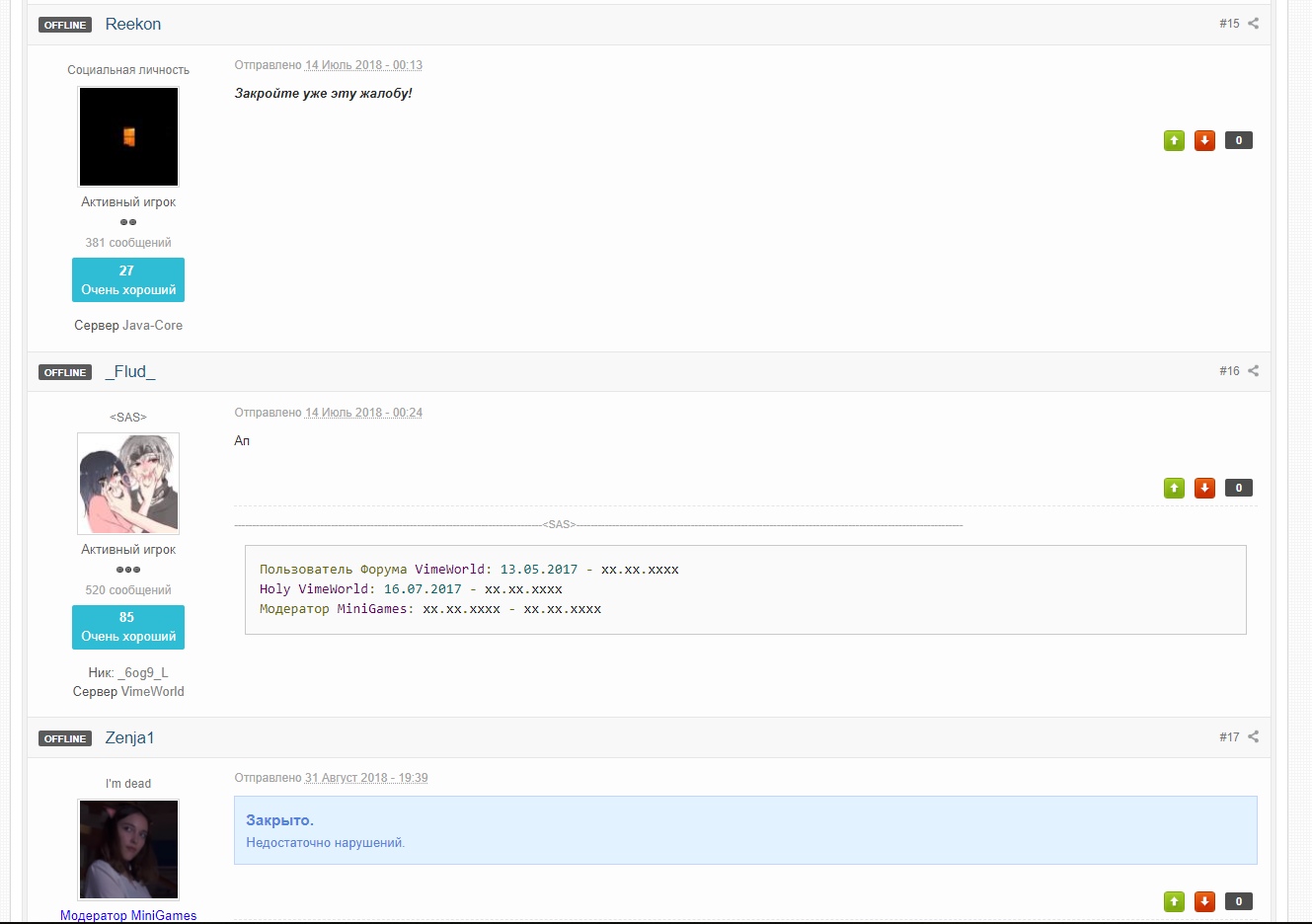This screenshot has height=924, width=1312.
Task: Downvote _Flud_'s post #16
Action: pos(1204,488)
